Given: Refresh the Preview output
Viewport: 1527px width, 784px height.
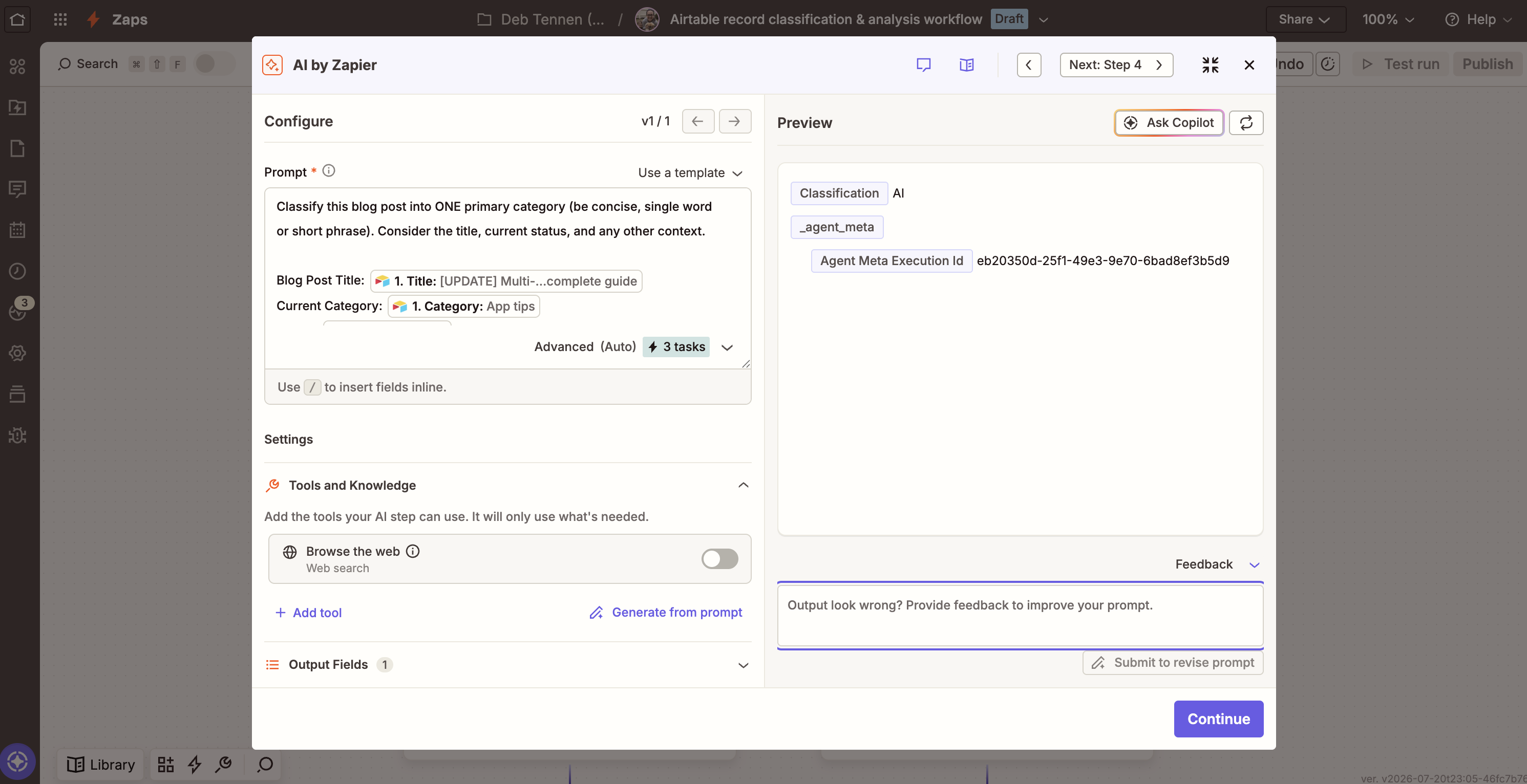Looking at the screenshot, I should 1246,123.
